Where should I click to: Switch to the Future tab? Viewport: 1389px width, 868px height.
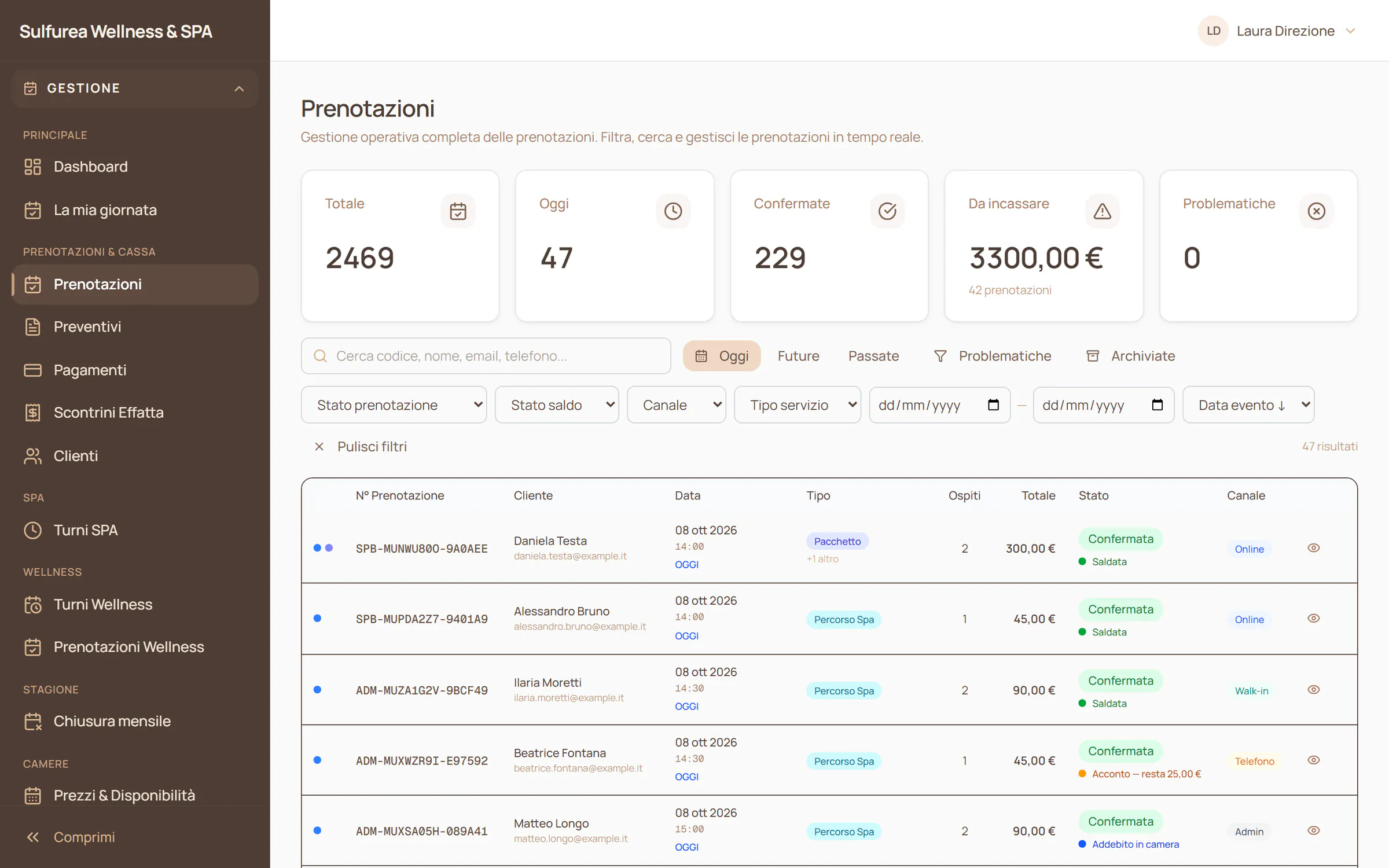coord(798,356)
